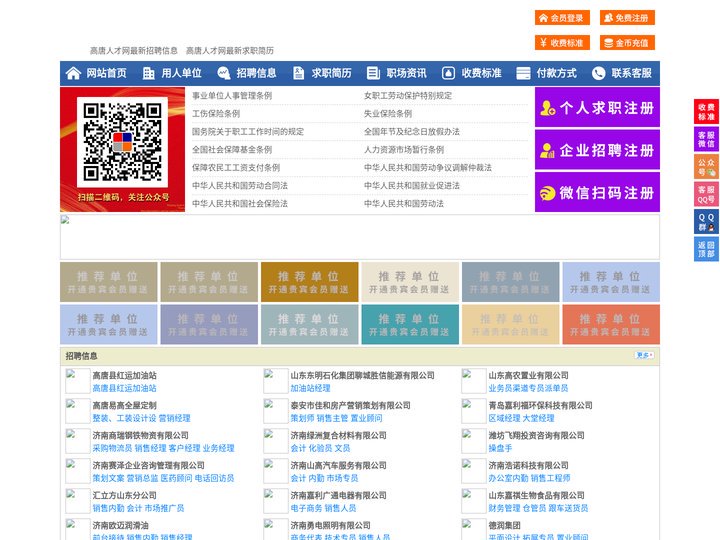Click the teal 推荐单位 tile

(410, 324)
